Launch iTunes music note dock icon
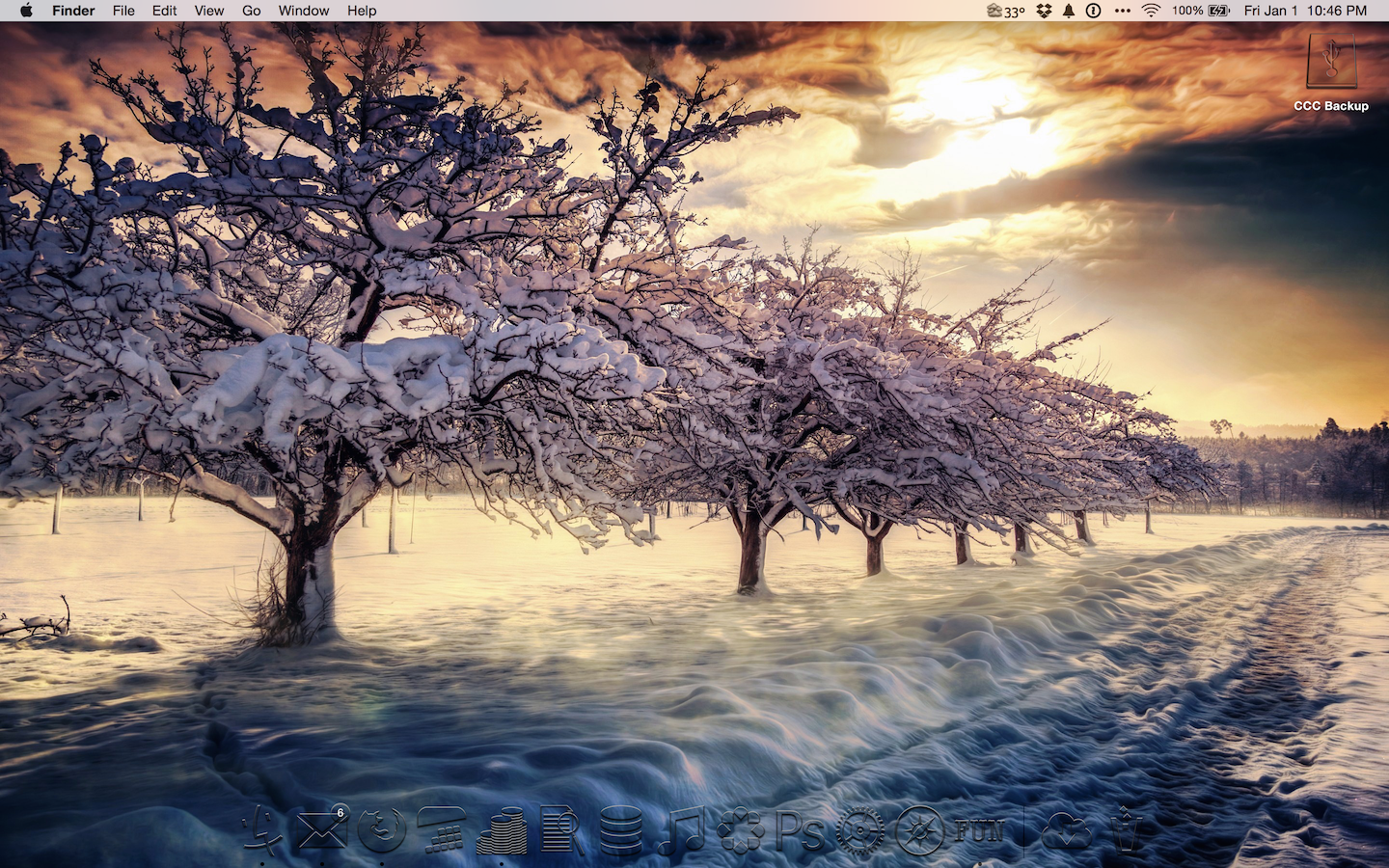The image size is (1389, 868). coord(681,829)
